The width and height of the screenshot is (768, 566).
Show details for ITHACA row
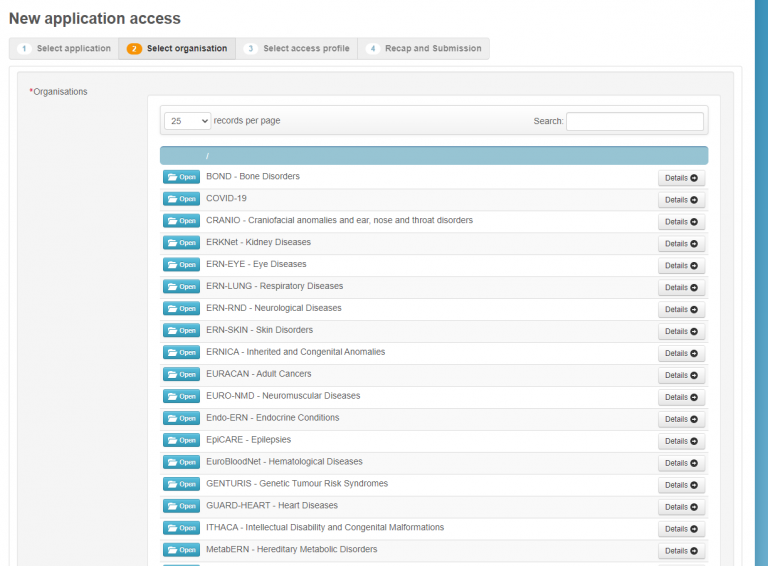click(681, 529)
